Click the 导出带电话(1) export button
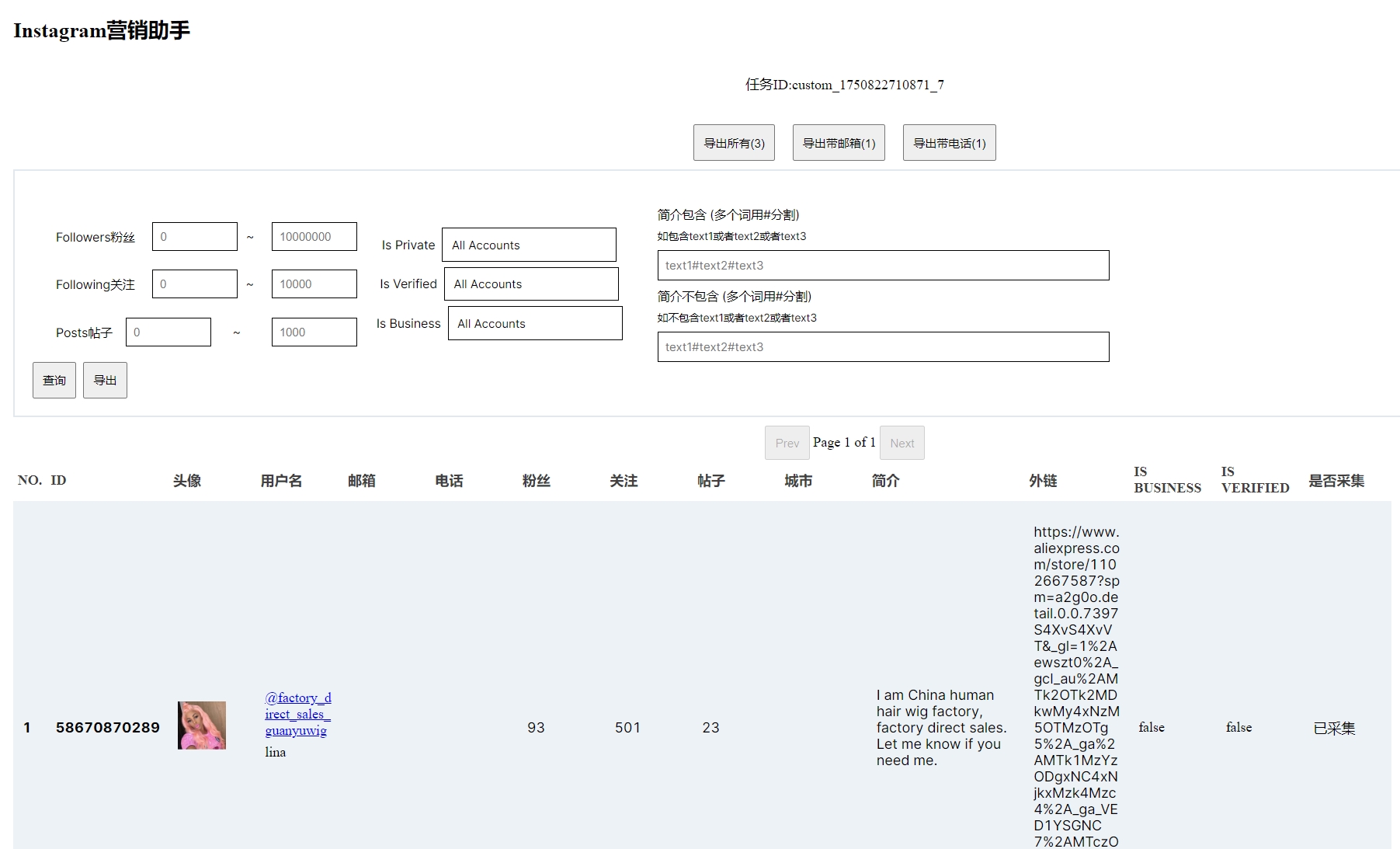1400x849 pixels. pos(949,143)
